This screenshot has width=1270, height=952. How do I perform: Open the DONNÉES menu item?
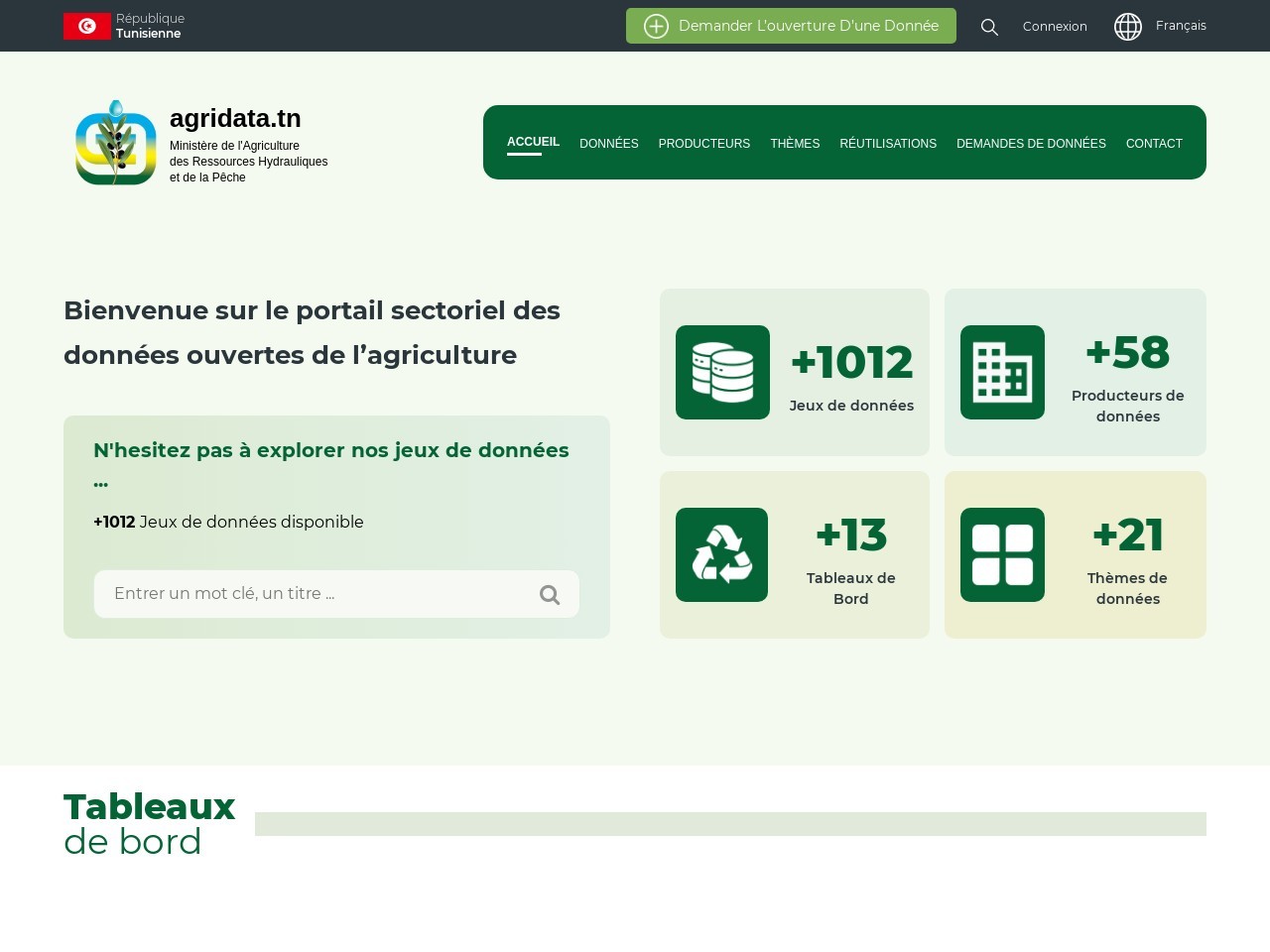click(x=609, y=144)
